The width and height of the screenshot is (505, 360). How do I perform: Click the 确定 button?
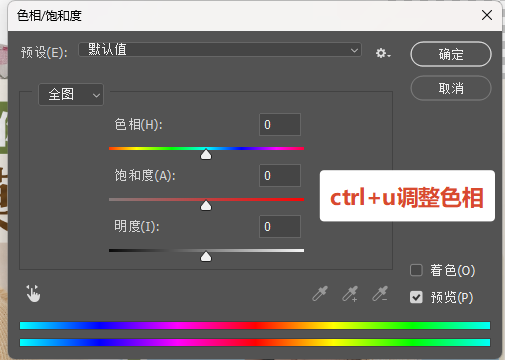click(x=451, y=54)
